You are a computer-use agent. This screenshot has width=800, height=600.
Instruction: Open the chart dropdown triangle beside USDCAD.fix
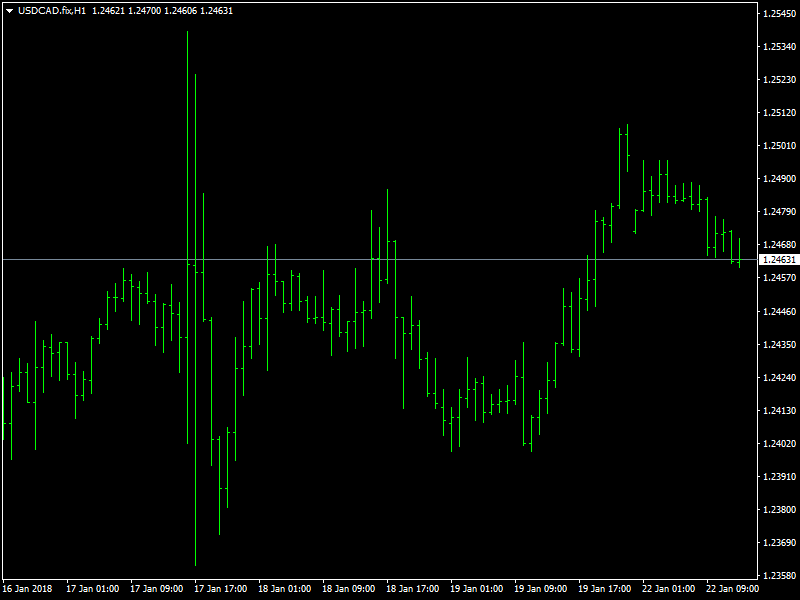9,11
